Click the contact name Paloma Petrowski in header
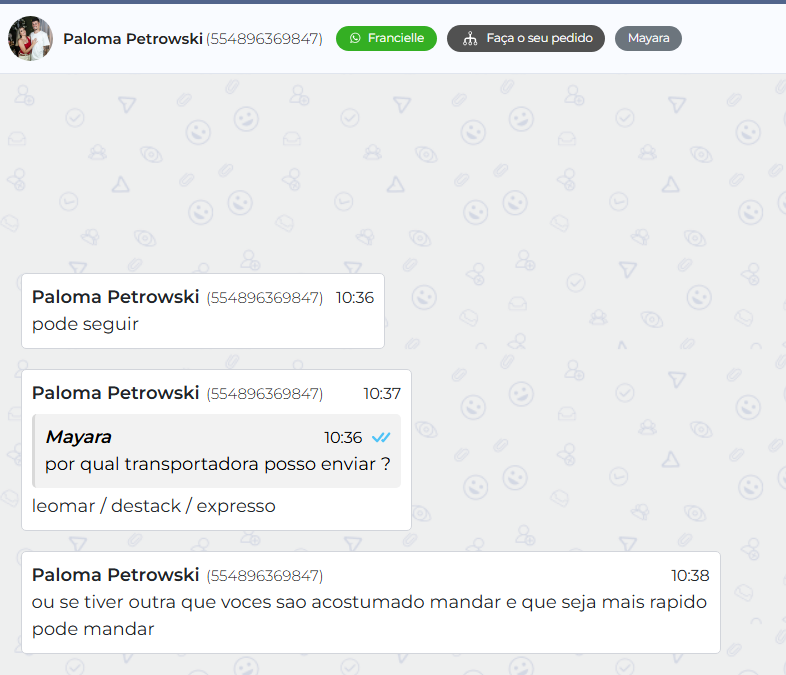The height and width of the screenshot is (675, 786). pyautogui.click(x=133, y=39)
